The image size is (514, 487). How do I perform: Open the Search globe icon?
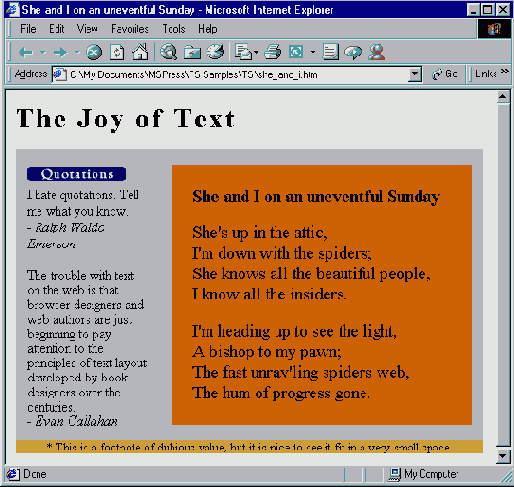[169, 52]
